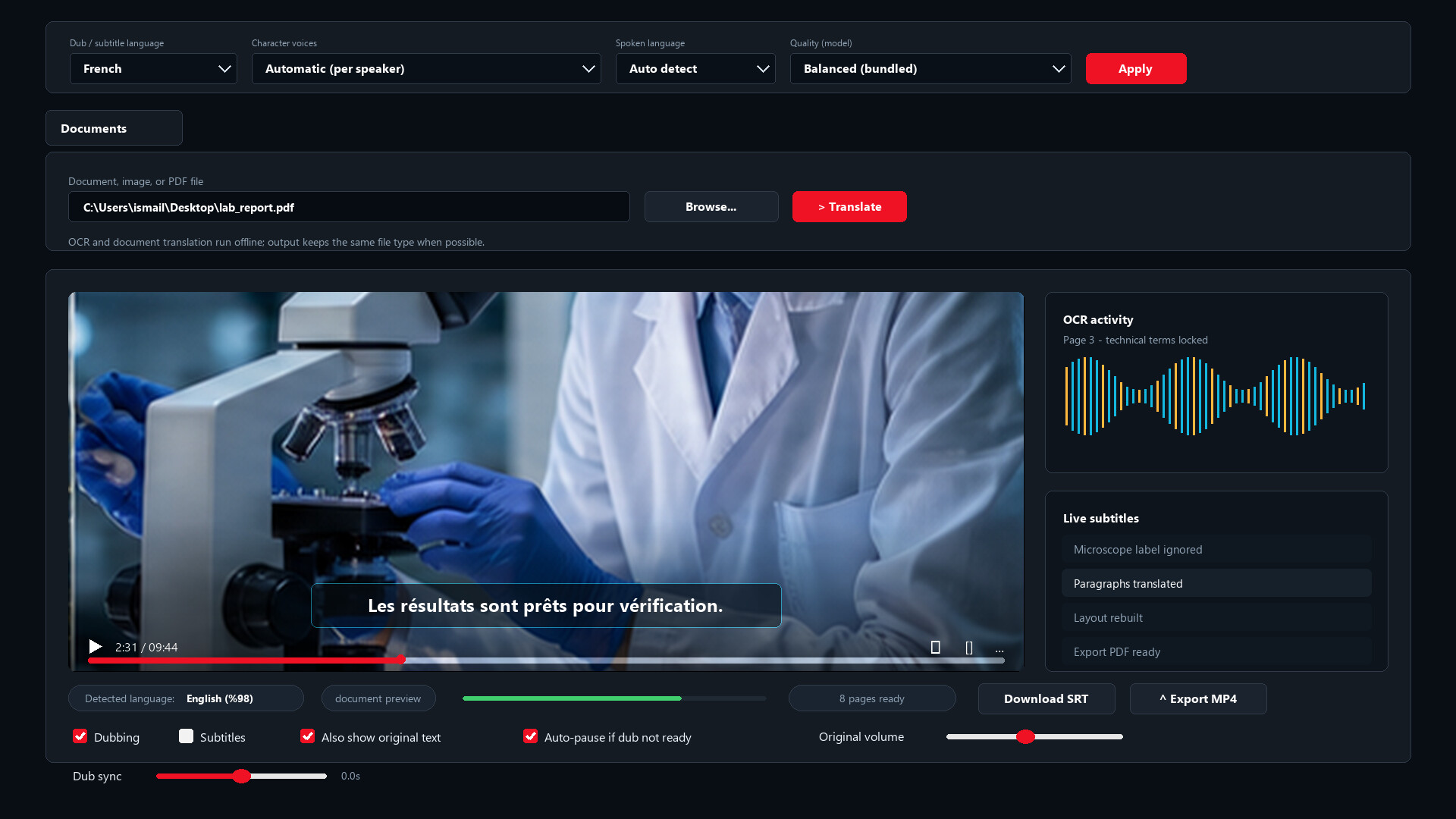The height and width of the screenshot is (819, 1456).
Task: Open the Dub / subtitle language dropdown
Action: (153, 69)
